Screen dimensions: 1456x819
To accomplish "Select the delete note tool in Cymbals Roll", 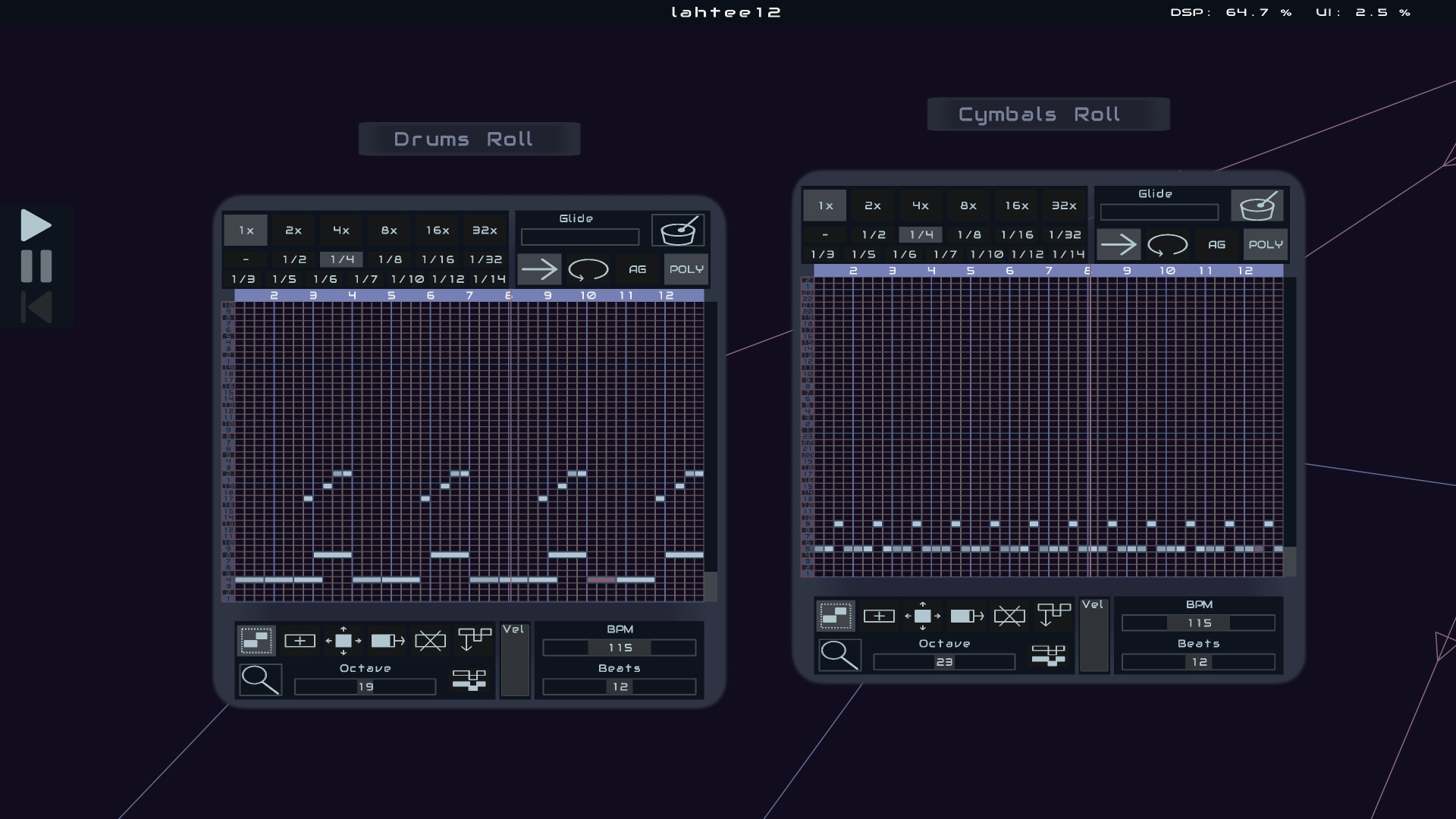I will (1011, 615).
